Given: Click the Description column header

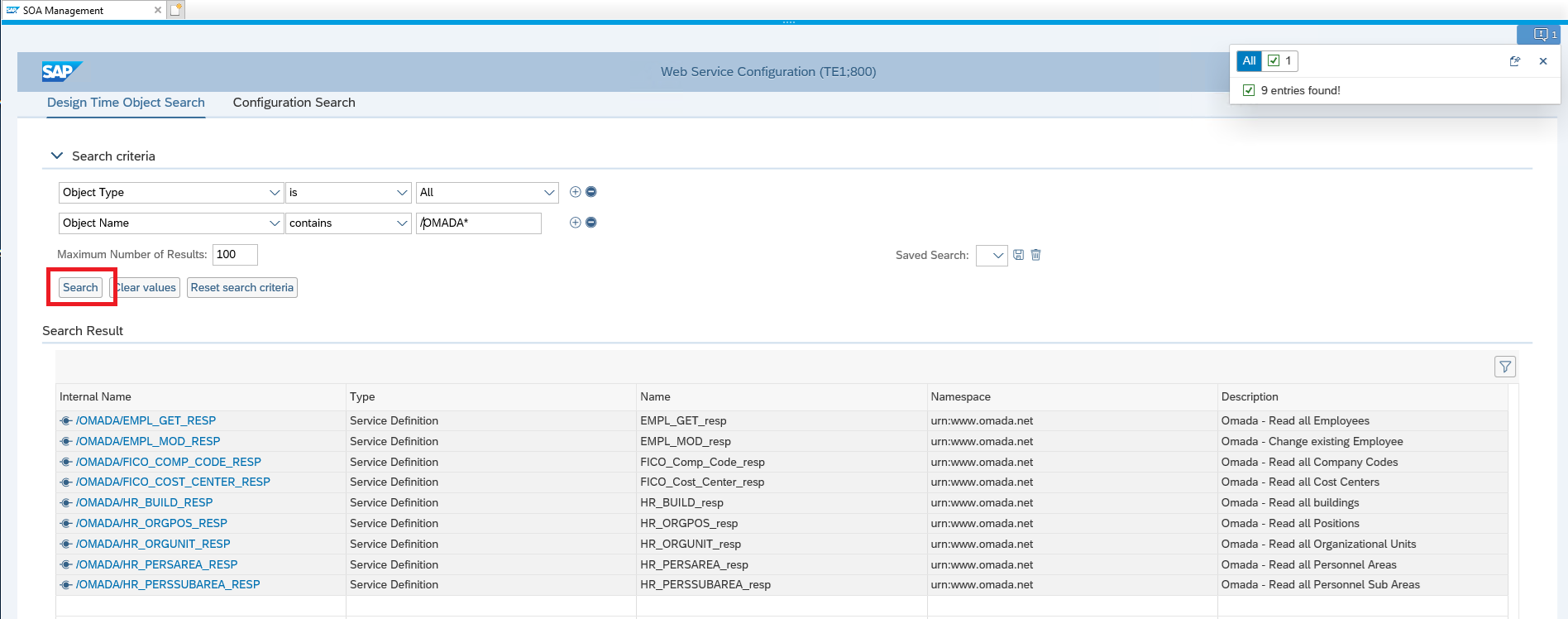Looking at the screenshot, I should 1362,397.
